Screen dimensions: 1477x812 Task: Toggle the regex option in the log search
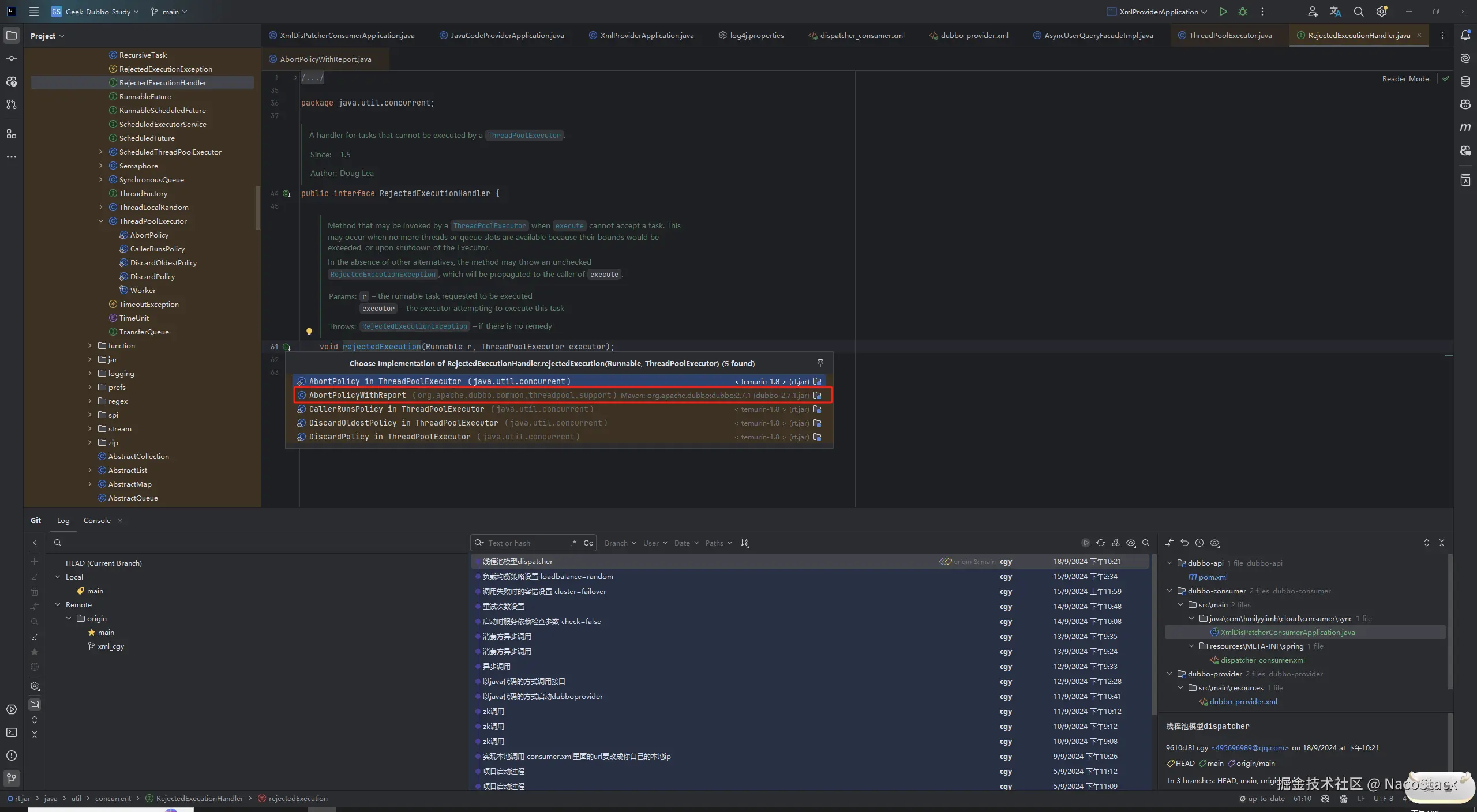[573, 543]
